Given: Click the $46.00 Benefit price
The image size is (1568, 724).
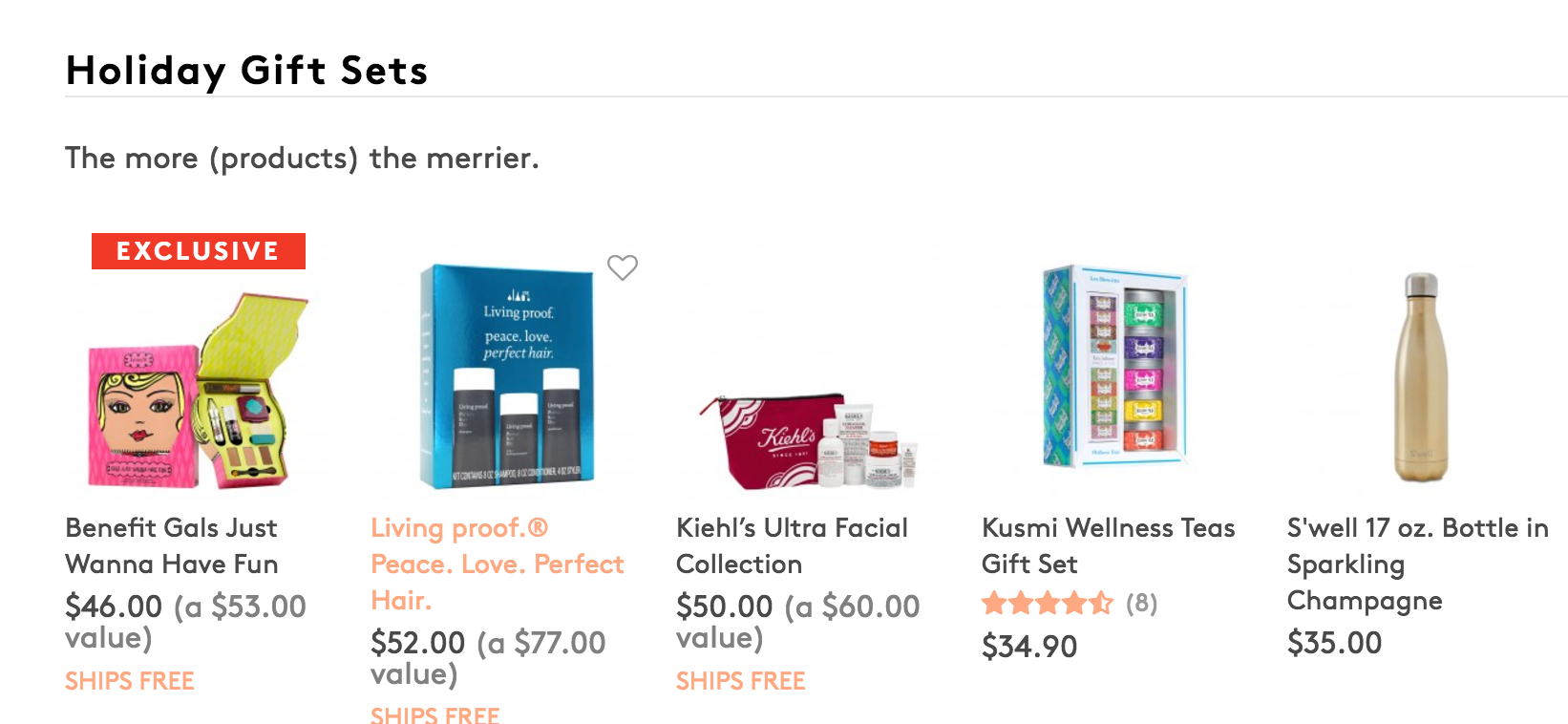Looking at the screenshot, I should [114, 607].
